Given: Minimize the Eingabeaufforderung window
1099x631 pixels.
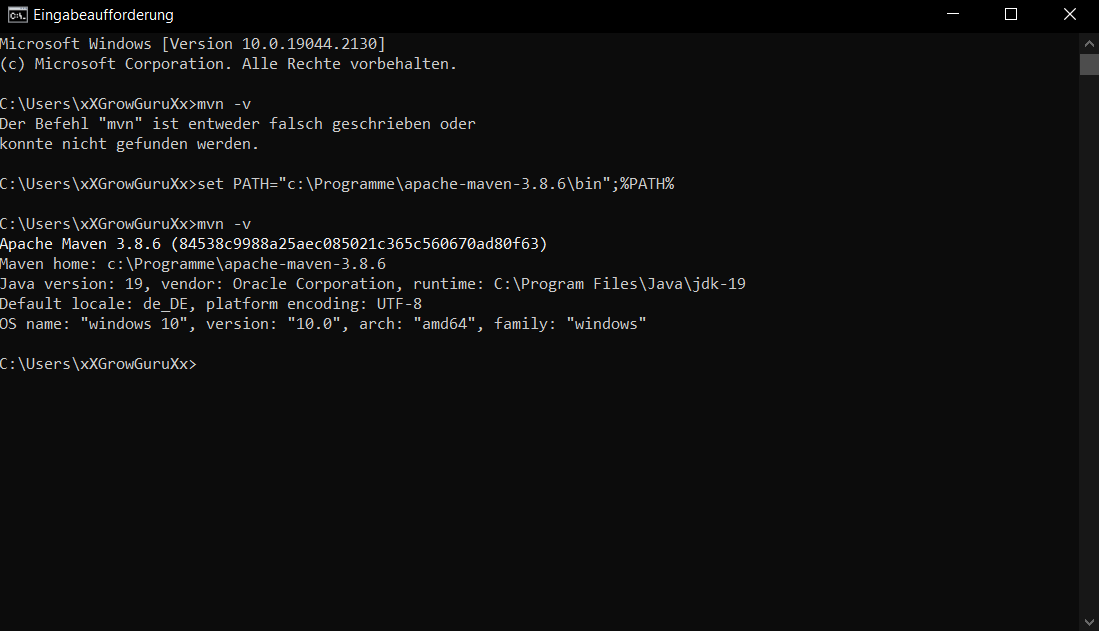Looking at the screenshot, I should [953, 14].
